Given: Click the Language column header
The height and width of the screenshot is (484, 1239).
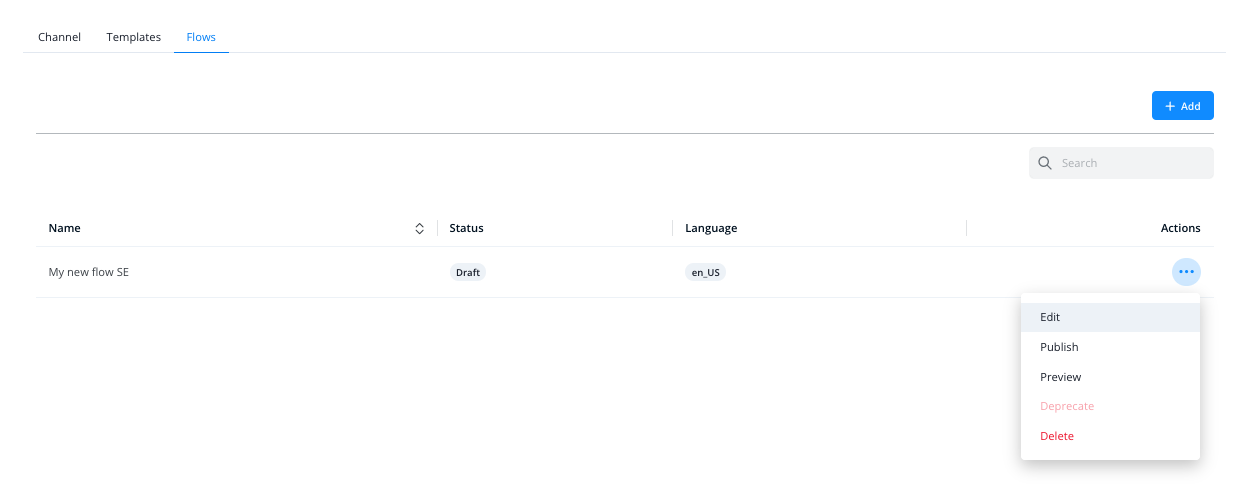Looking at the screenshot, I should point(711,228).
